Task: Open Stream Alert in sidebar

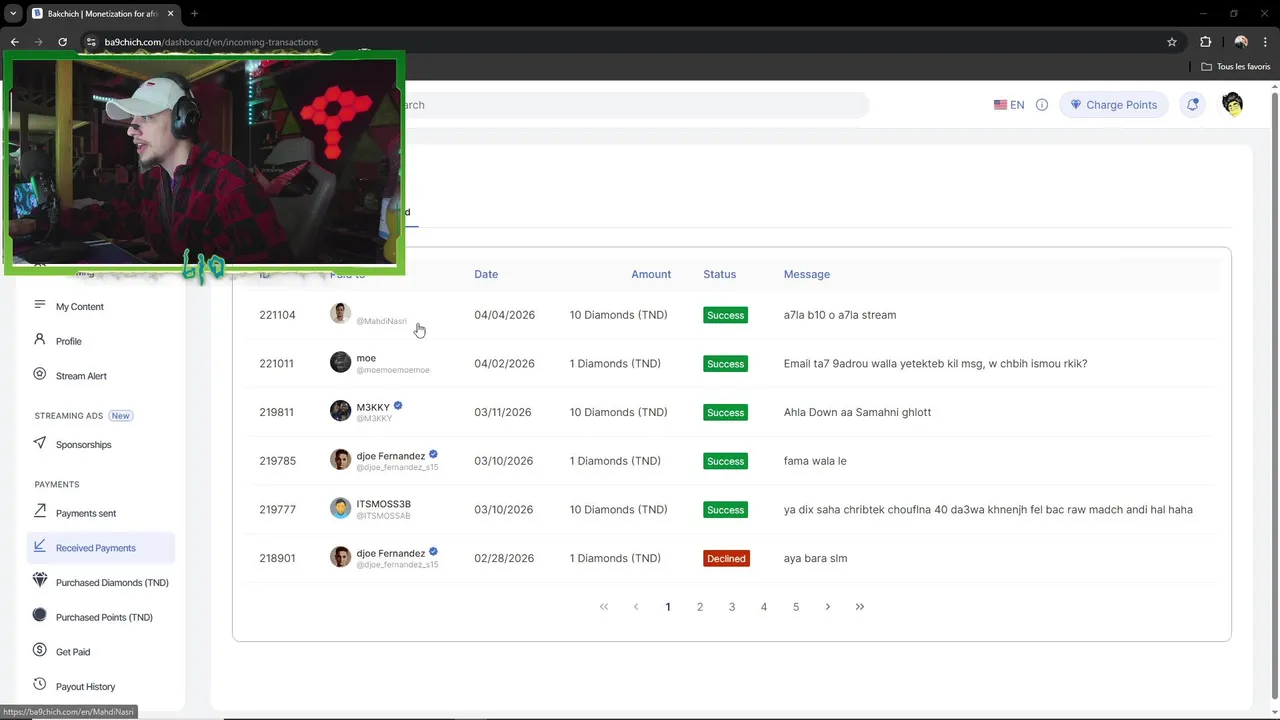Action: 81,376
